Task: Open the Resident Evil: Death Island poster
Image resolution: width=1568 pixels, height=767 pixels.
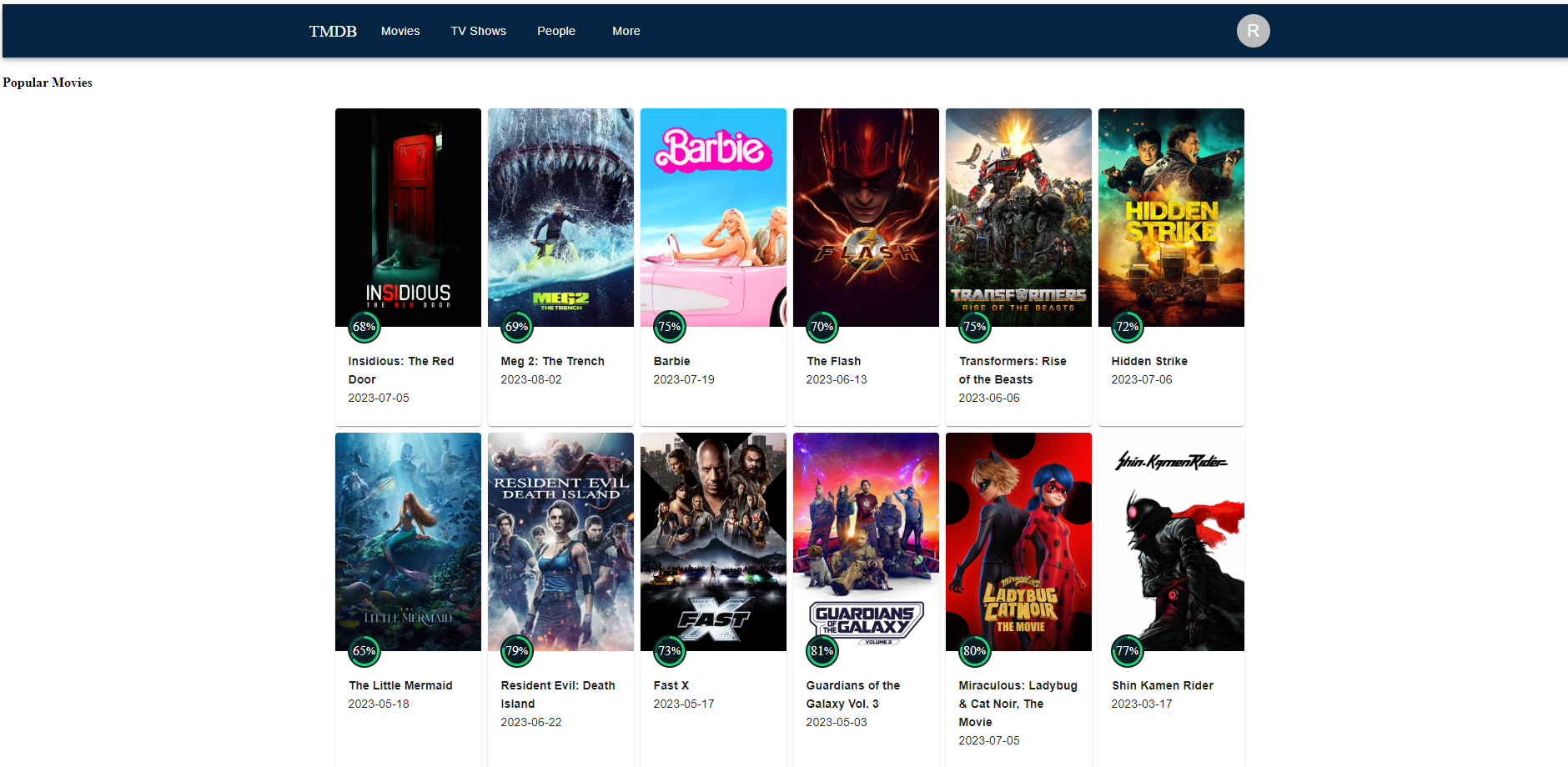Action: coord(560,542)
